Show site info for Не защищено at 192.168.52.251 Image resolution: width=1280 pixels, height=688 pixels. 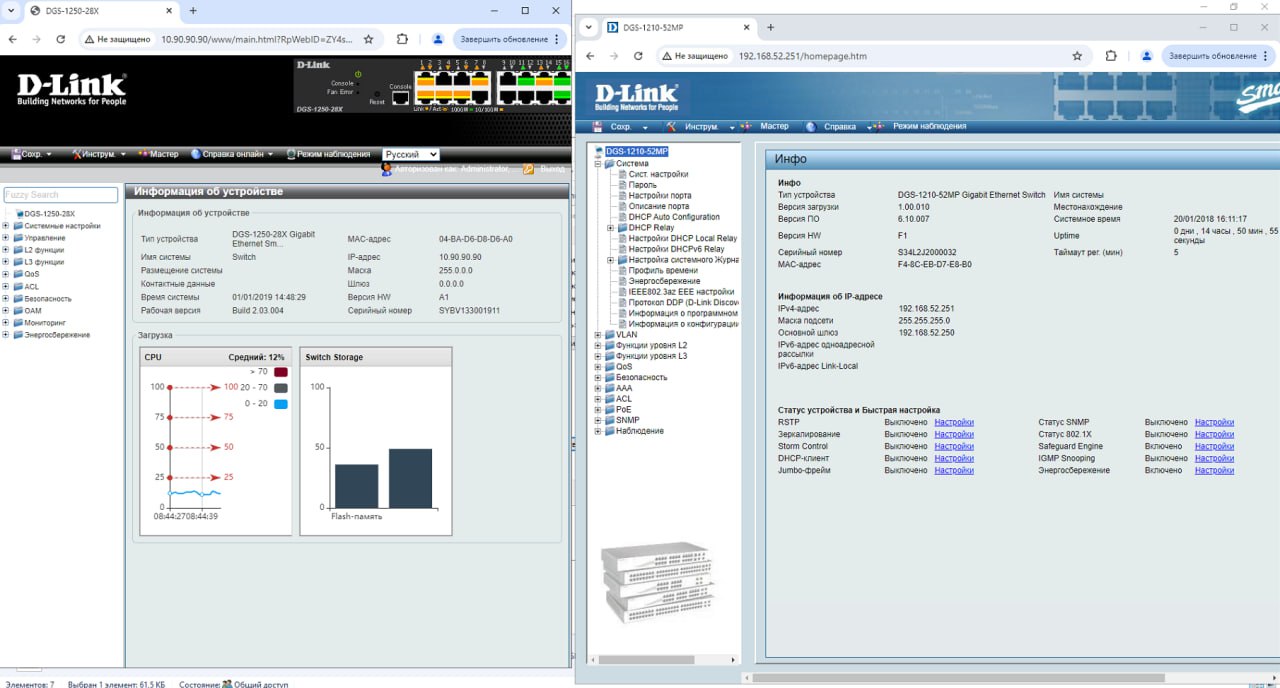coord(694,56)
